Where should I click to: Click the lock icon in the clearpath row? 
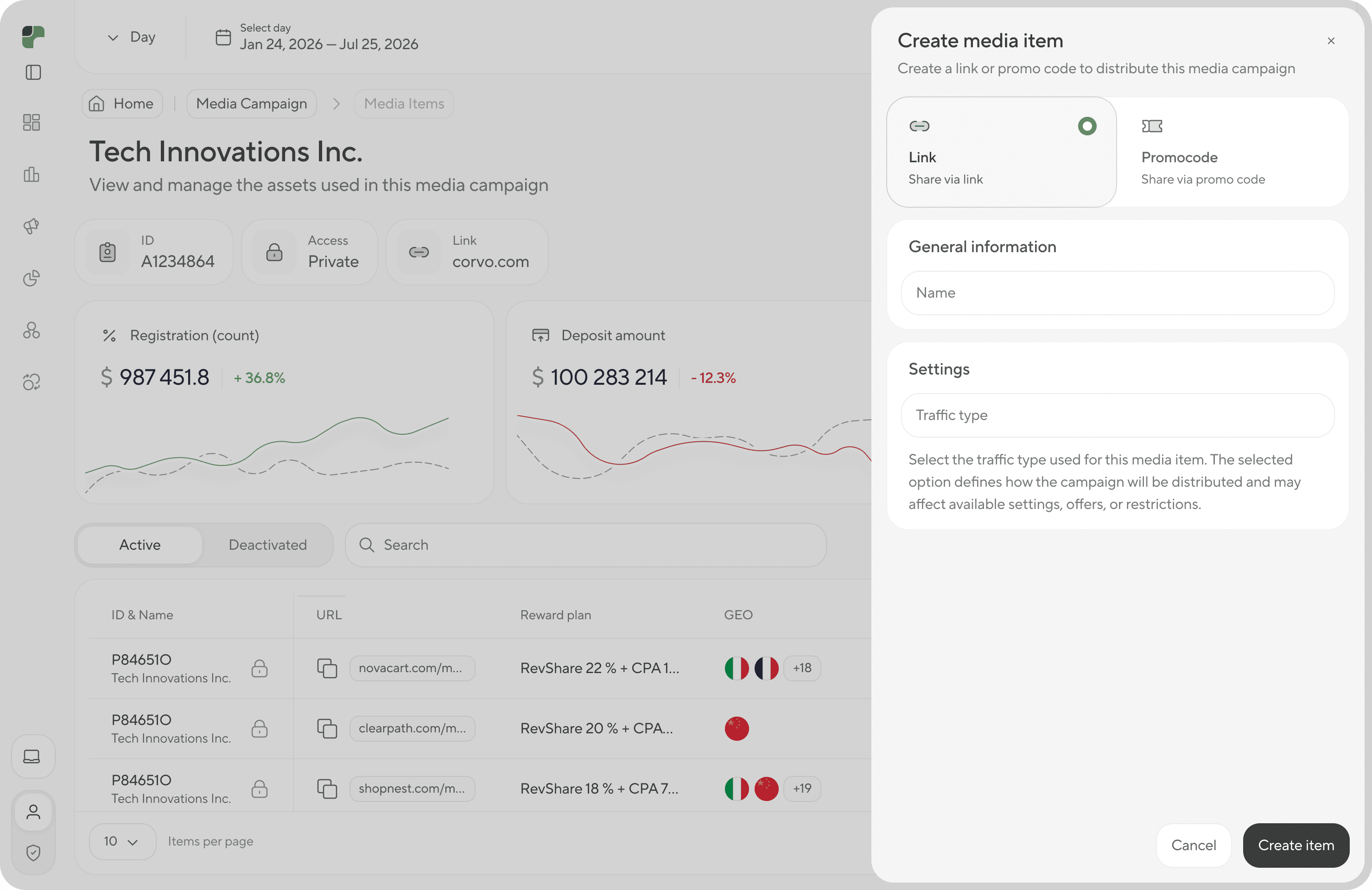click(x=260, y=729)
